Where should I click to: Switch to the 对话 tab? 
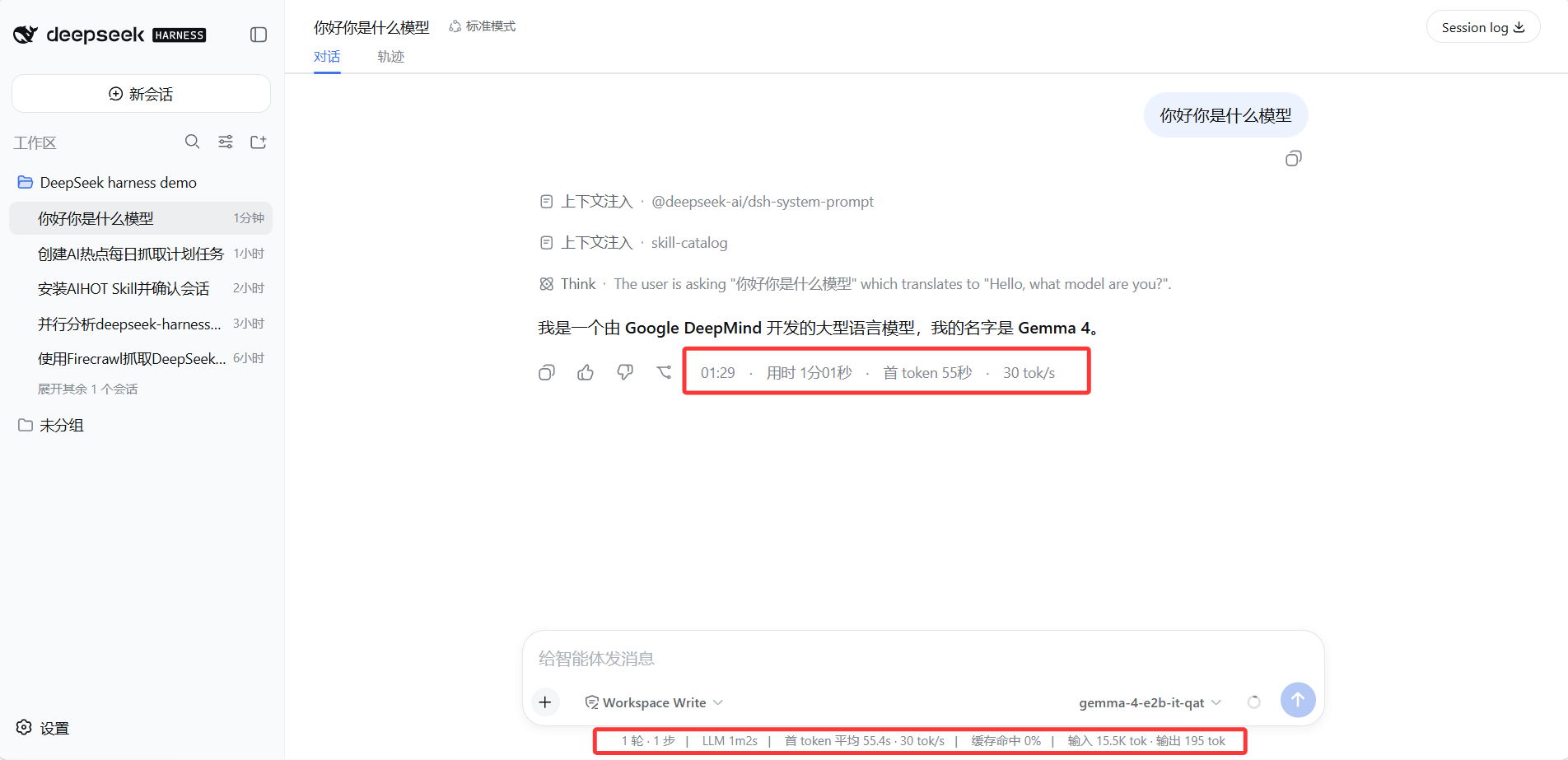[x=327, y=56]
